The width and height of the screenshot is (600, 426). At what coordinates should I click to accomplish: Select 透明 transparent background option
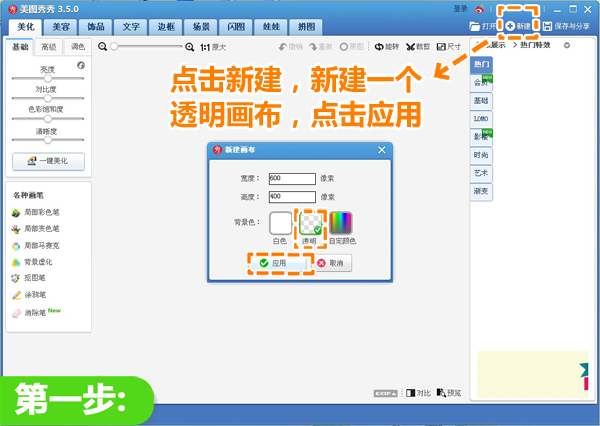pyautogui.click(x=311, y=224)
